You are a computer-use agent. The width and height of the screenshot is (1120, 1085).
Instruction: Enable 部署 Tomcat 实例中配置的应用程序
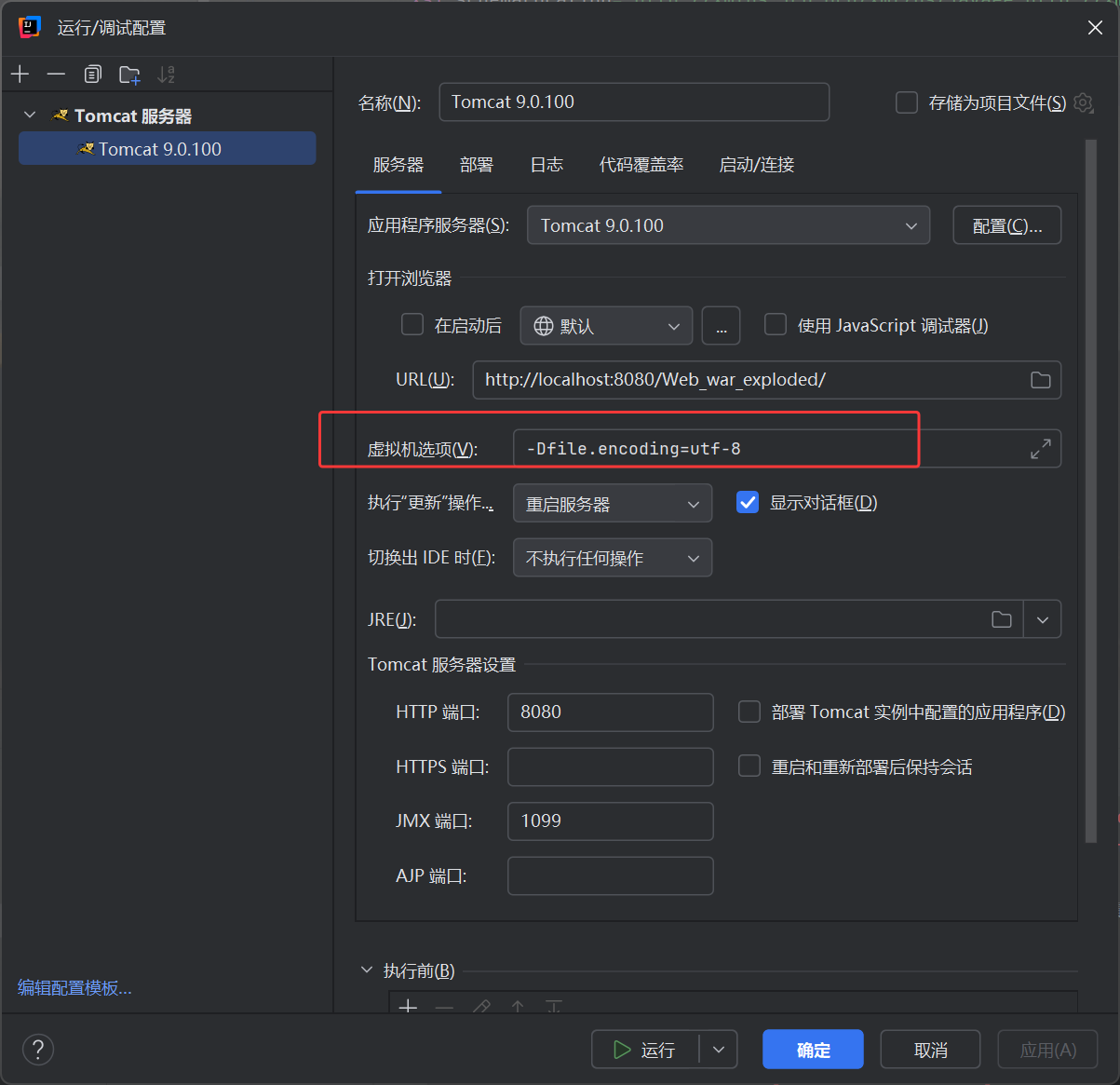(749, 712)
